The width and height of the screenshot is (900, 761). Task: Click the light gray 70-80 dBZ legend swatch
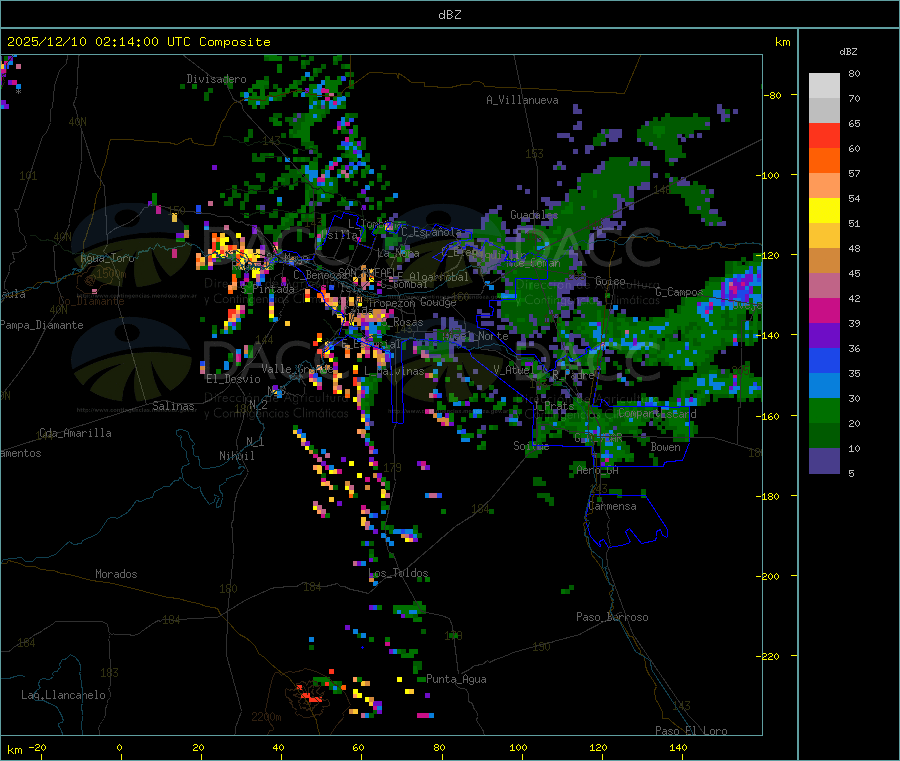[824, 86]
